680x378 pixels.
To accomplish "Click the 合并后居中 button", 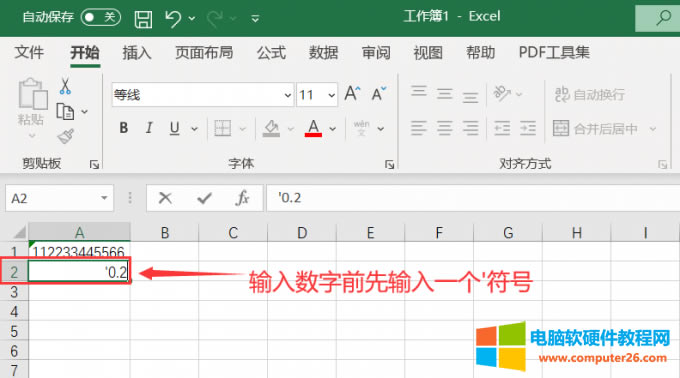I will 596,129.
